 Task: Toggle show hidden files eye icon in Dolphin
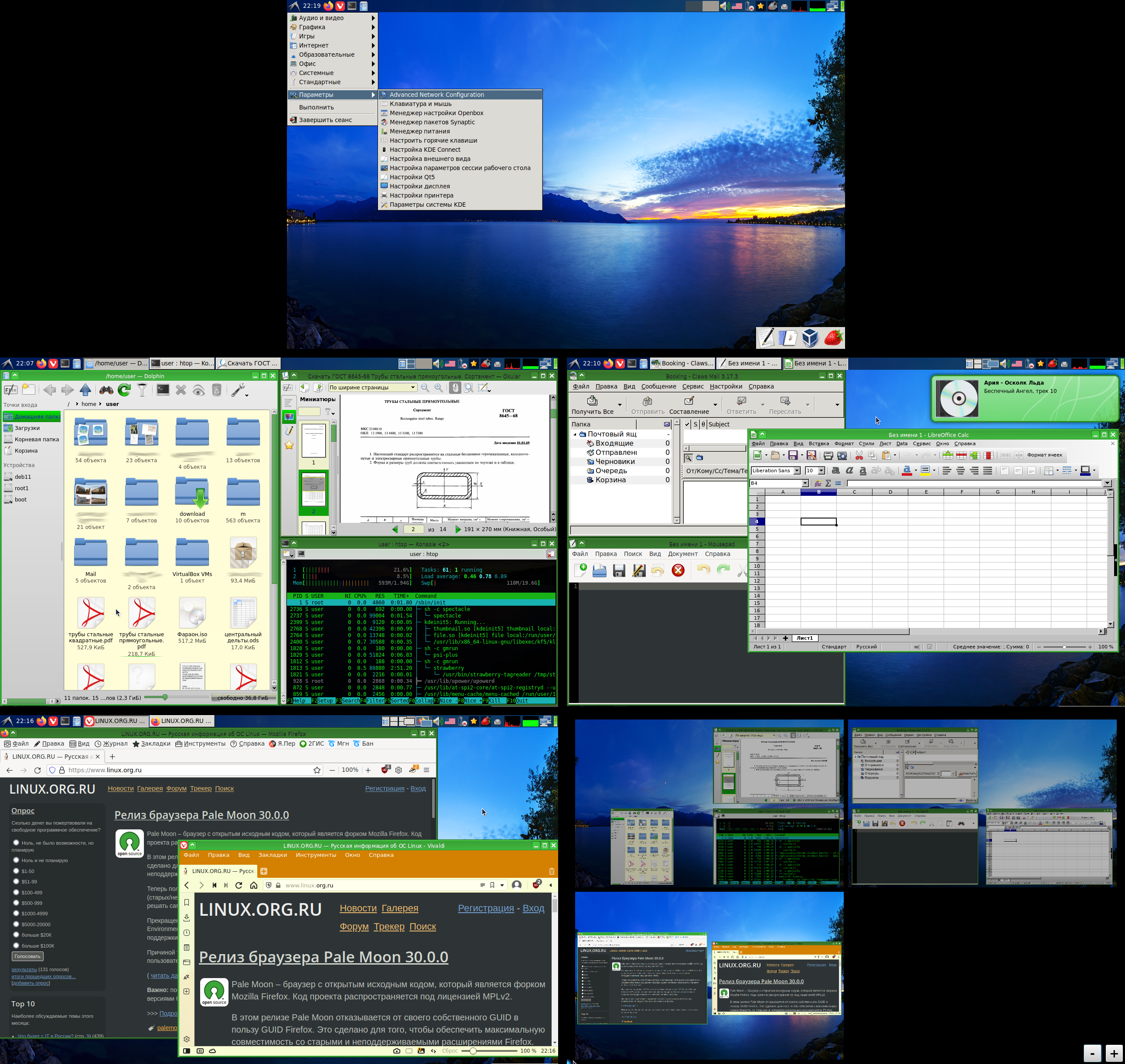tap(198, 390)
